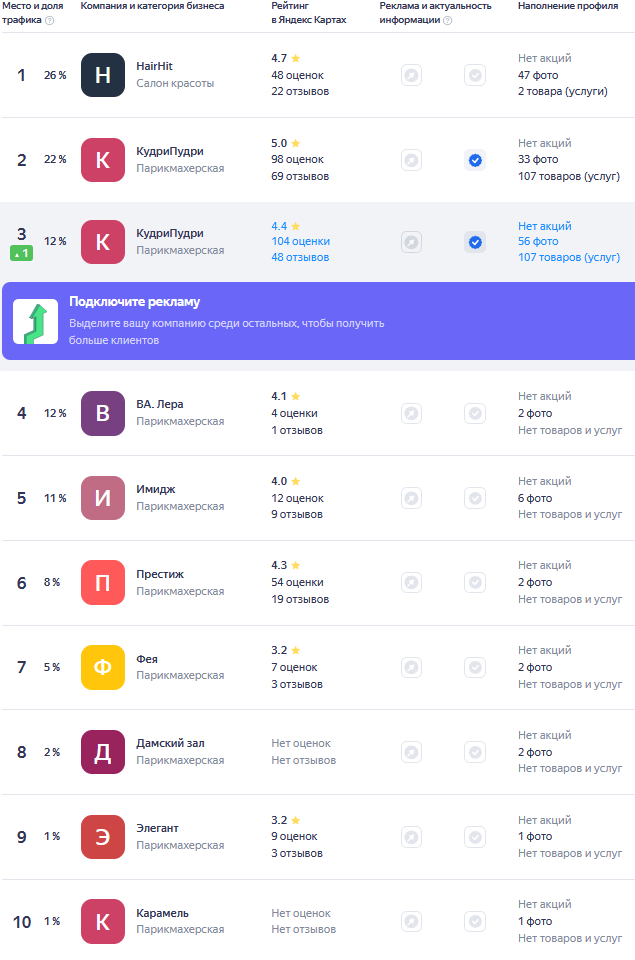Click the yellow Фея avatar icon
This screenshot has width=635, height=960.
pos(103,667)
